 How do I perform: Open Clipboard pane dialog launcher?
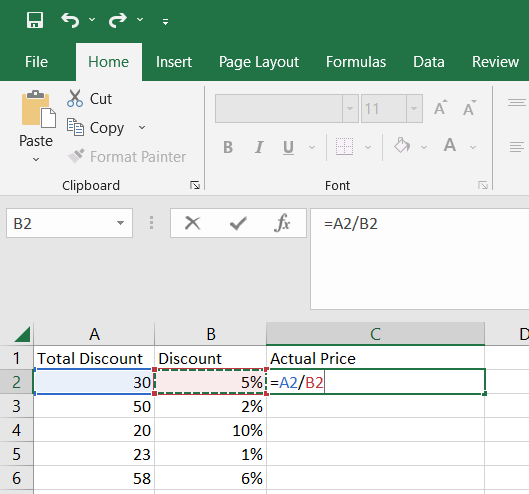[x=195, y=185]
